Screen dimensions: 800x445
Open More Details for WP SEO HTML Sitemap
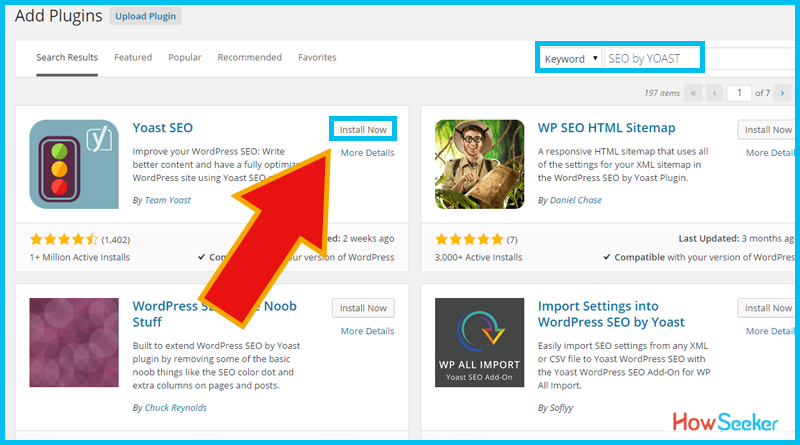click(770, 153)
